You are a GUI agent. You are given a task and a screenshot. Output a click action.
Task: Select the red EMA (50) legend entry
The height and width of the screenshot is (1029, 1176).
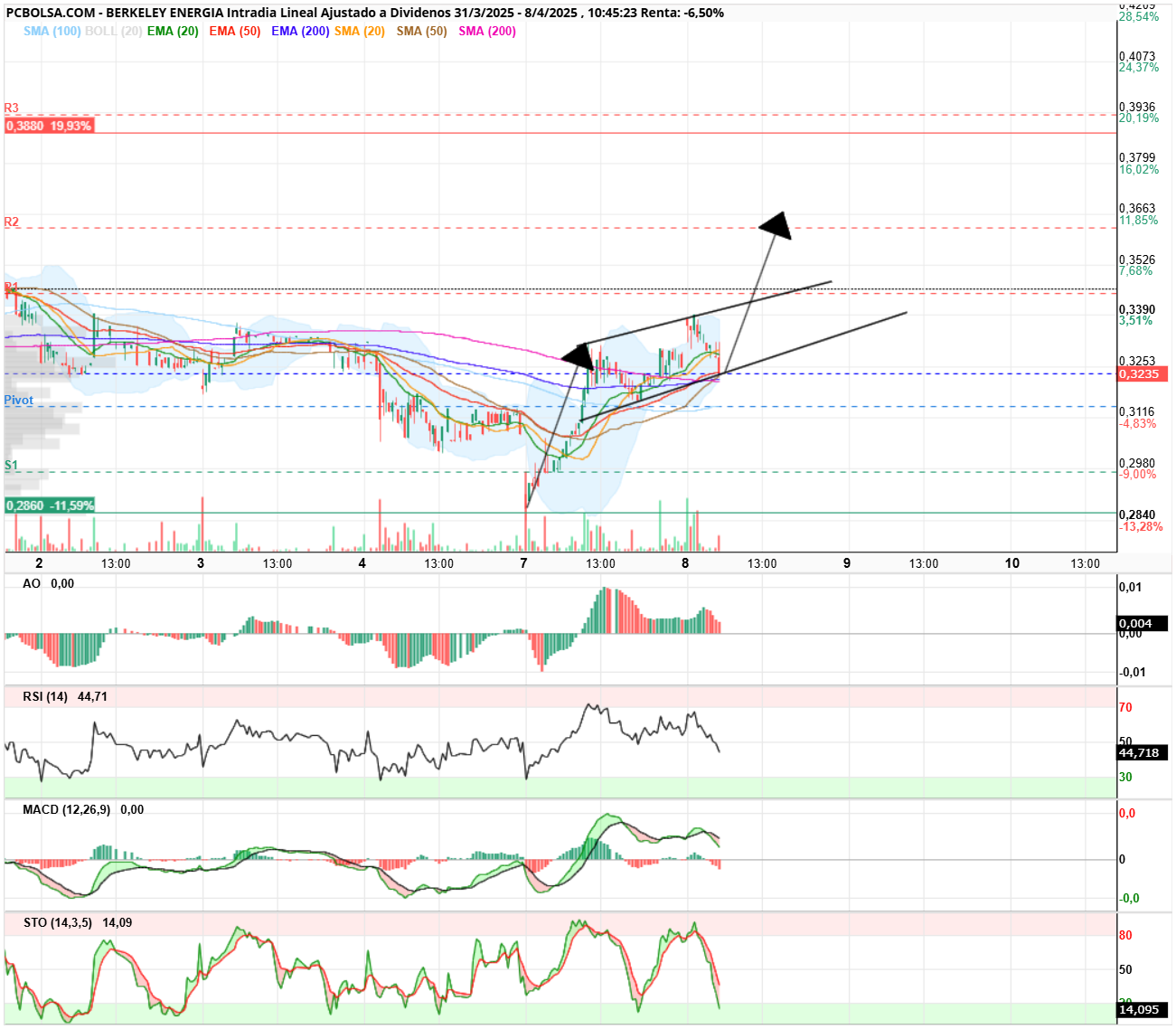[x=235, y=31]
